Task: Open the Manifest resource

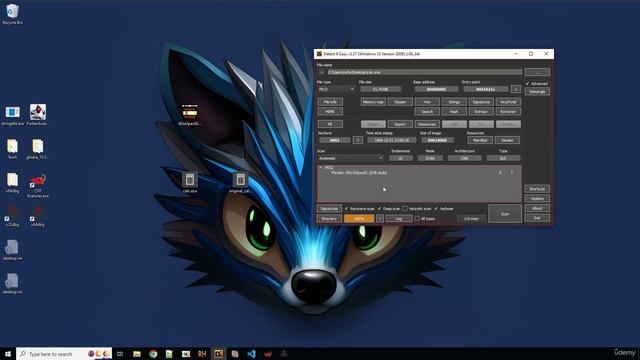Action: (x=480, y=140)
